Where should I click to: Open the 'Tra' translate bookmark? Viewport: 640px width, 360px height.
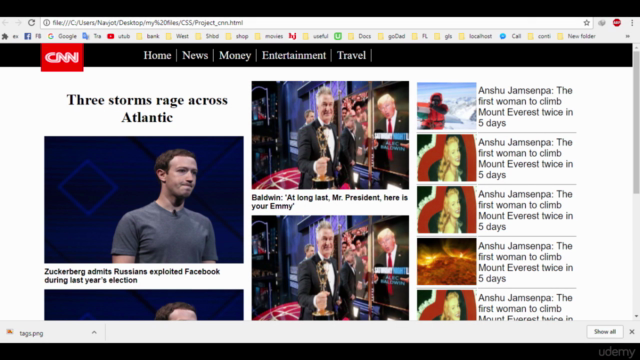click(x=92, y=36)
